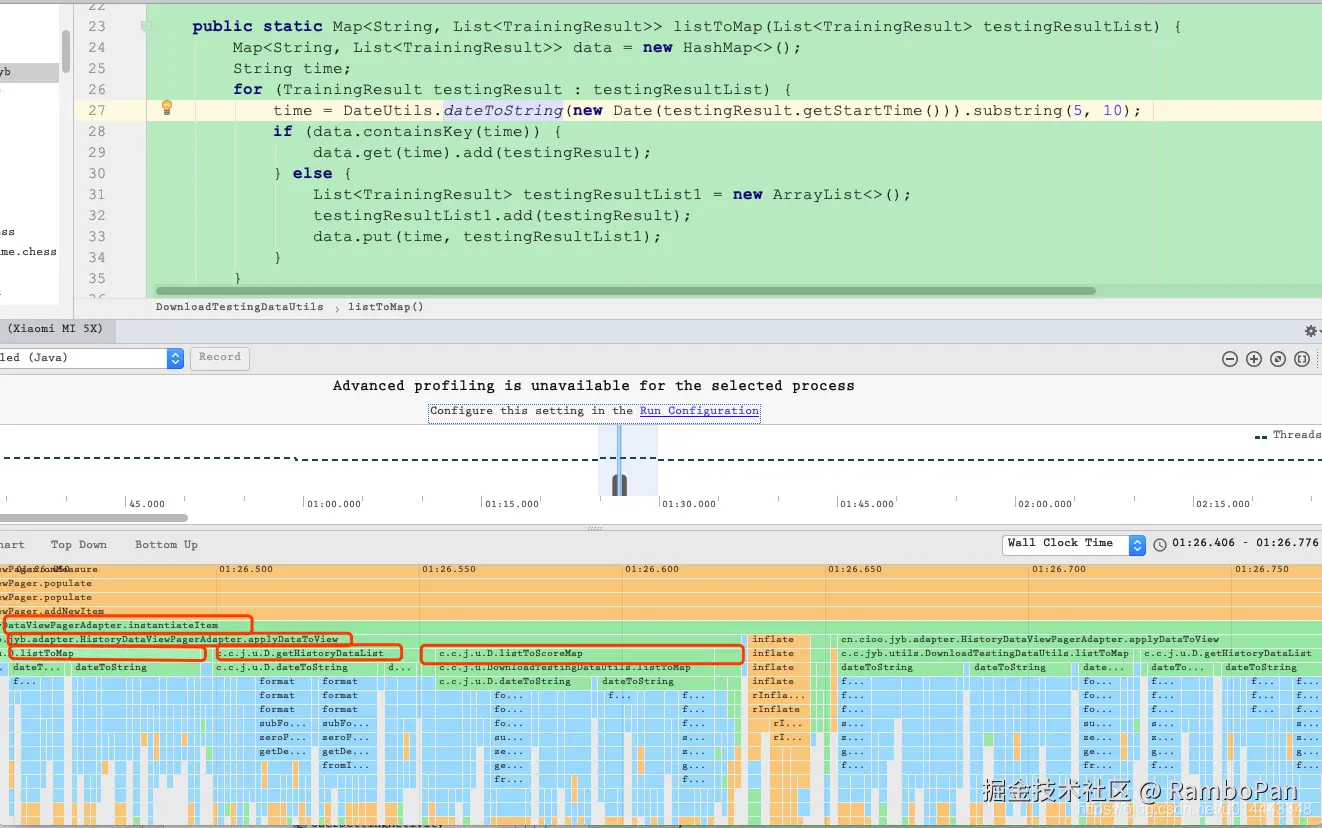
Task: Open the Run Configuration link
Action: coord(699,411)
